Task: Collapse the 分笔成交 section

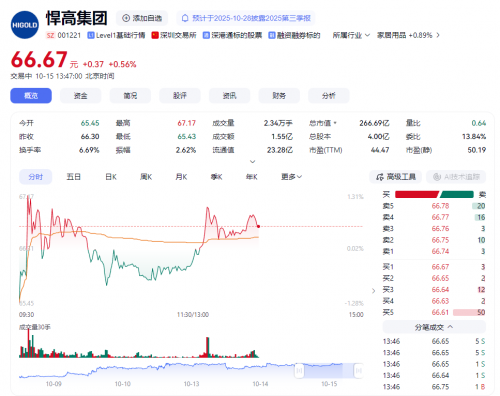Action: point(434,327)
